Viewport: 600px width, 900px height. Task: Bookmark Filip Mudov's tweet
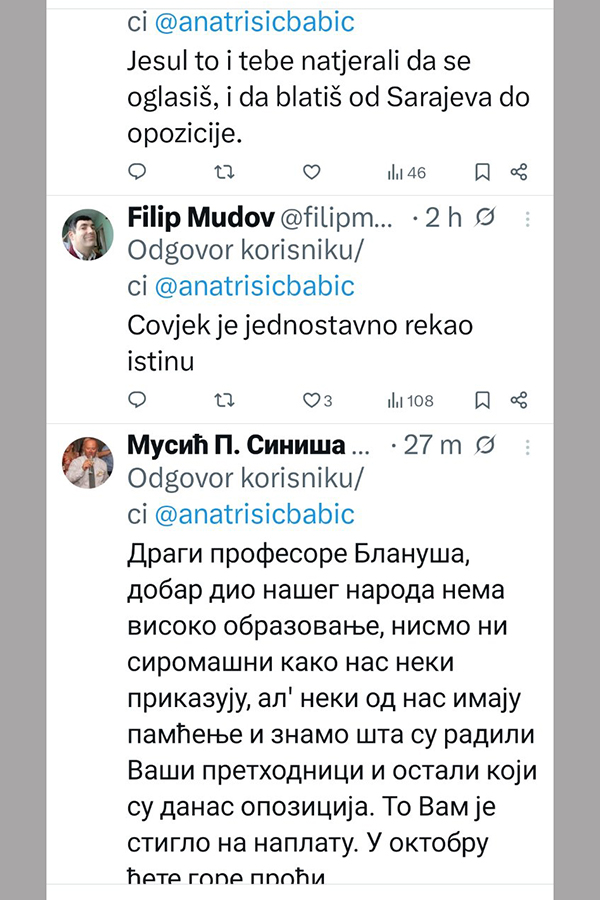482,400
